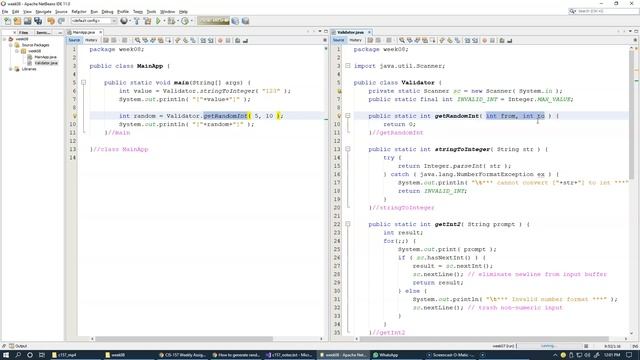Click the Toggle Bookmark icon in Validator editor toolbar
This screenshot has height=360, width=640.
[458, 40]
